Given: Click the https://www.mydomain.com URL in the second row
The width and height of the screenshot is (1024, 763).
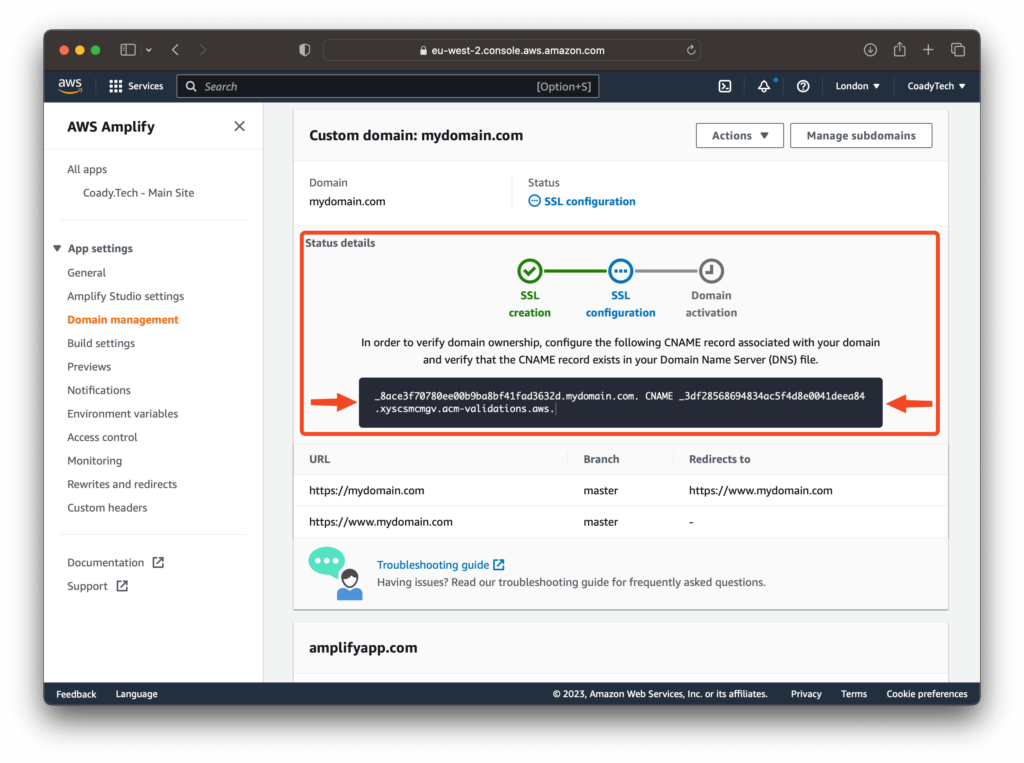Looking at the screenshot, I should click(x=381, y=521).
